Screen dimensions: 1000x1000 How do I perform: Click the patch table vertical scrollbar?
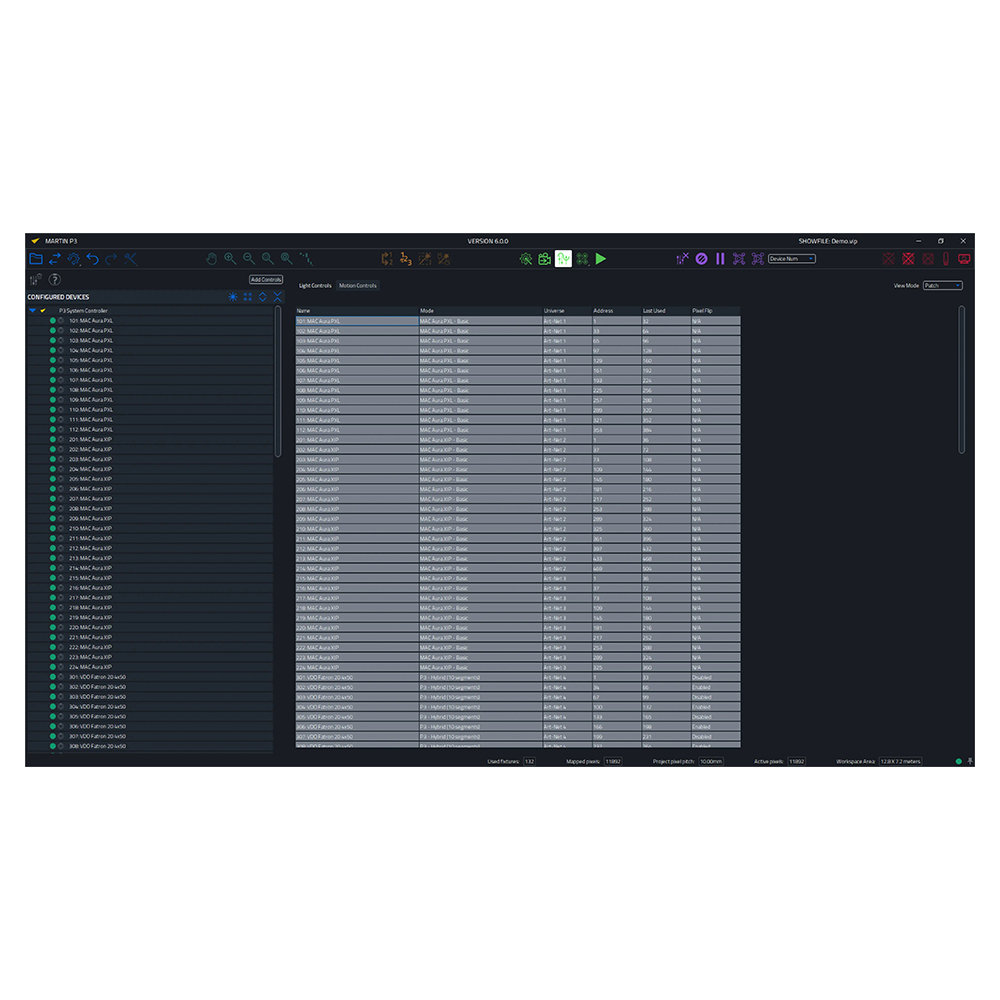tap(961, 380)
